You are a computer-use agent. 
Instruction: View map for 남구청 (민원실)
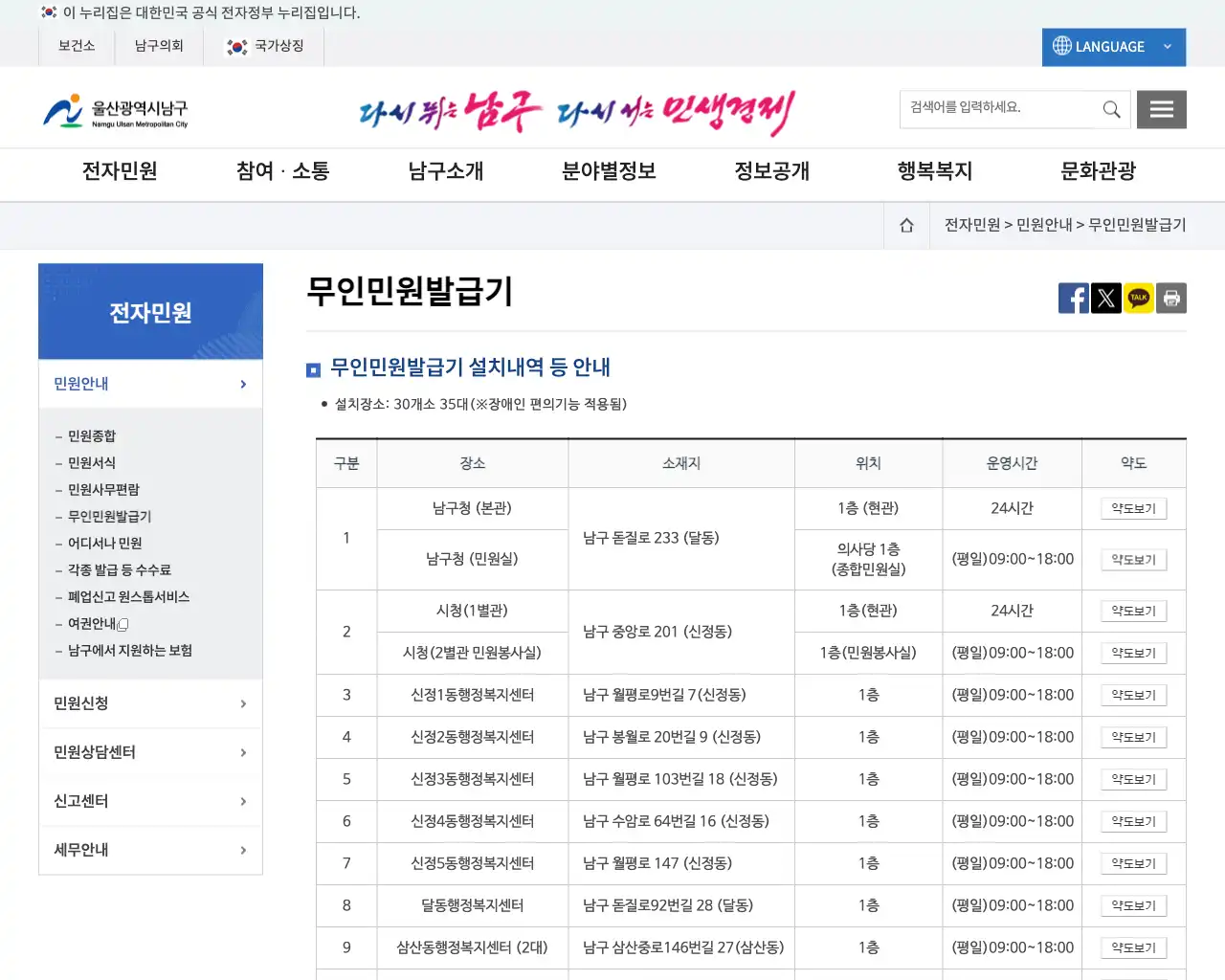coord(1134,560)
